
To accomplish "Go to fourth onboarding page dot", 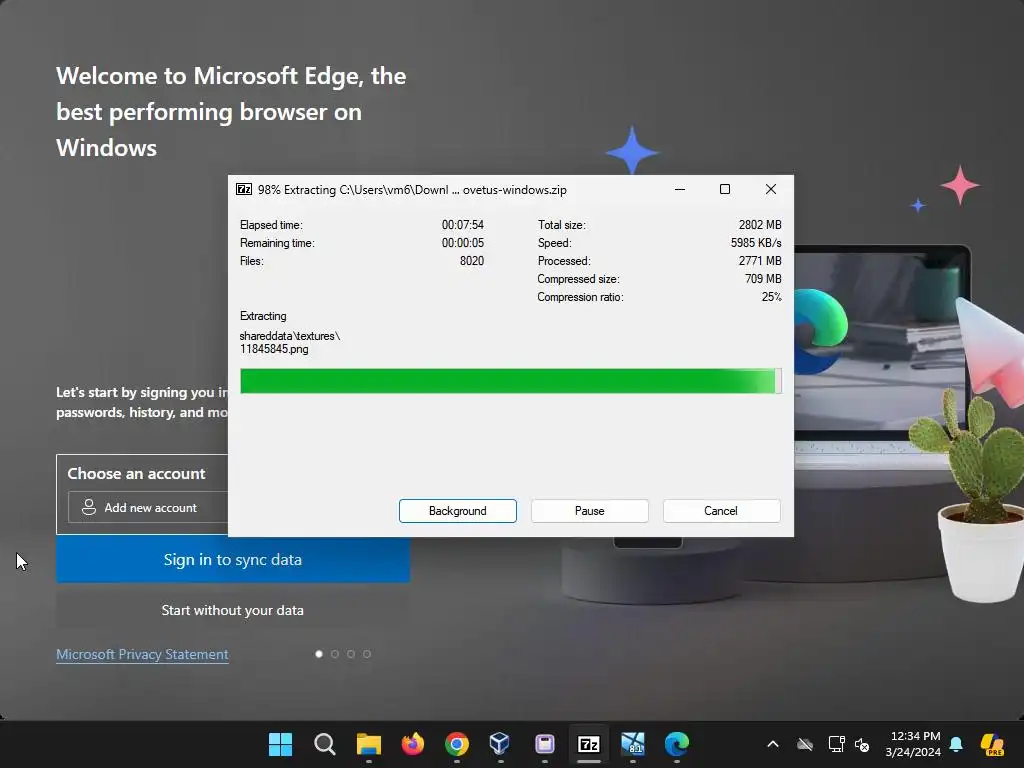I will click(367, 654).
